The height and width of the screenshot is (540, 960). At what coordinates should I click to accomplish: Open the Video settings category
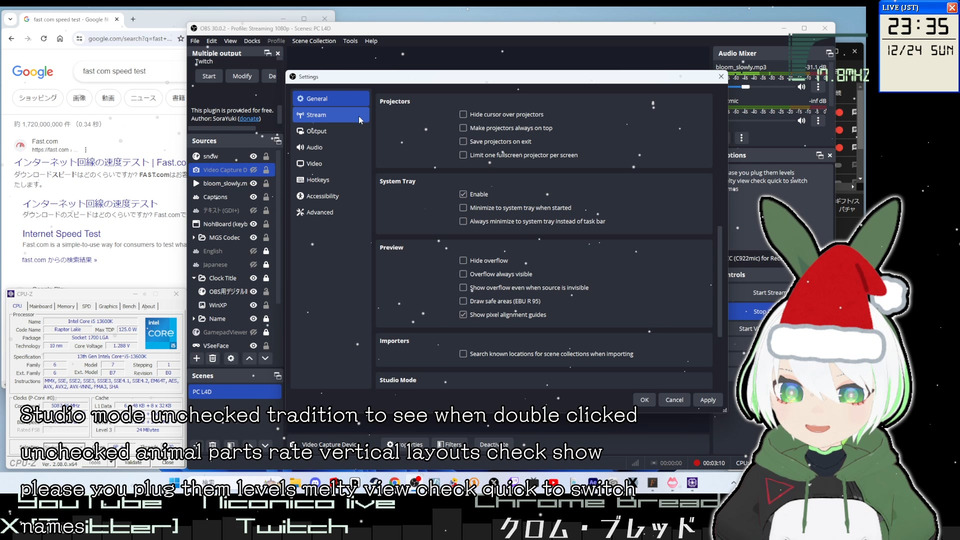[x=331, y=163]
